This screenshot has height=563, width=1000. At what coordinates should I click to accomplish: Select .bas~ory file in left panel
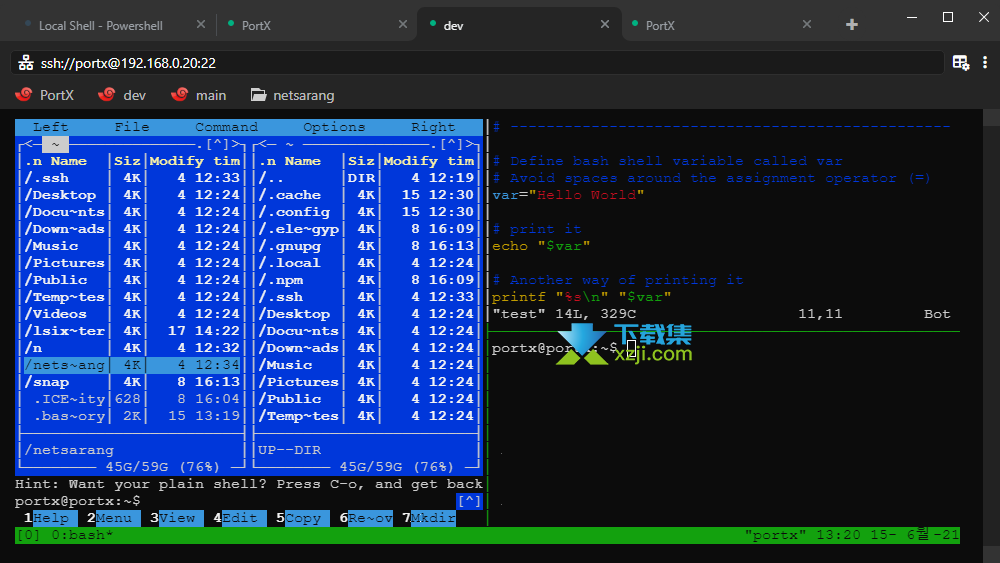pos(132,416)
